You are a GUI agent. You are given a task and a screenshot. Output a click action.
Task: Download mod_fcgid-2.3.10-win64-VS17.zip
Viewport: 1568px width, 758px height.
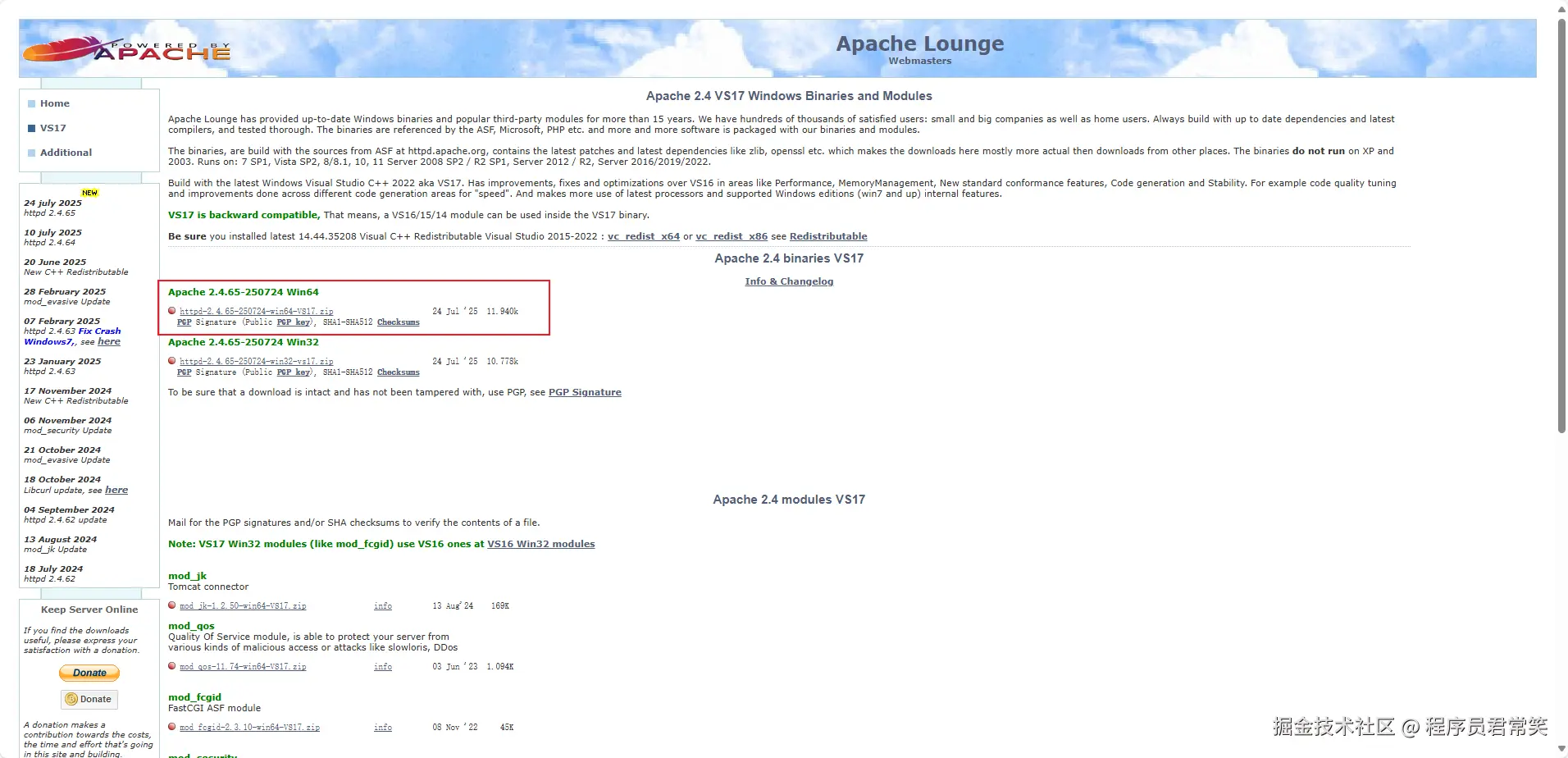[249, 728]
